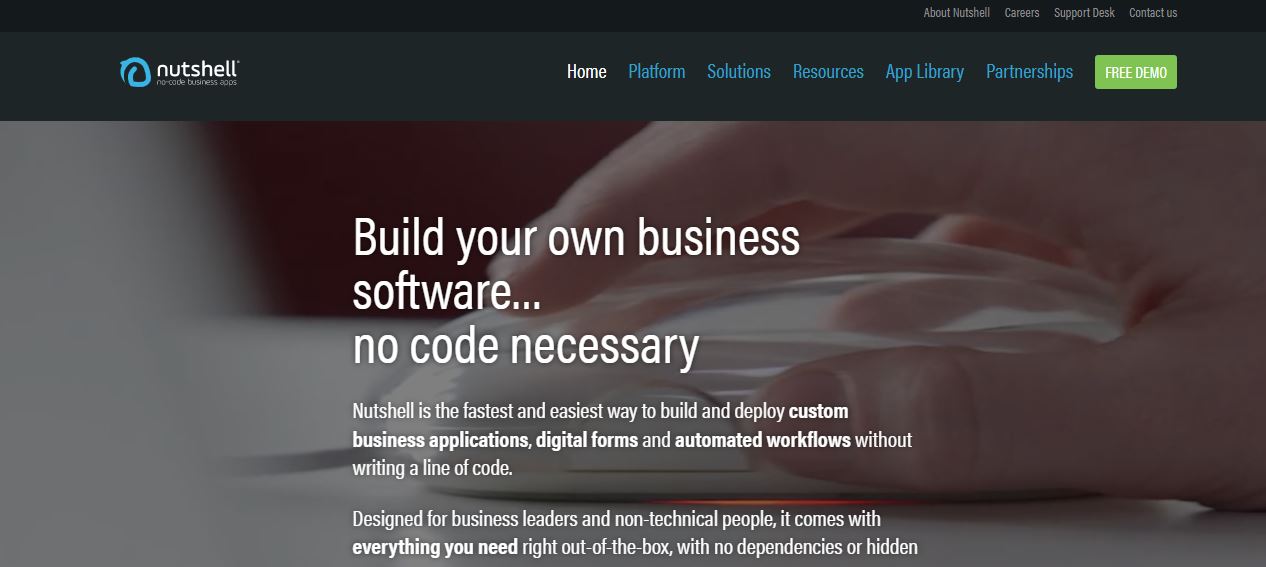
Task: Open the Support Desk link
Action: coord(1084,13)
